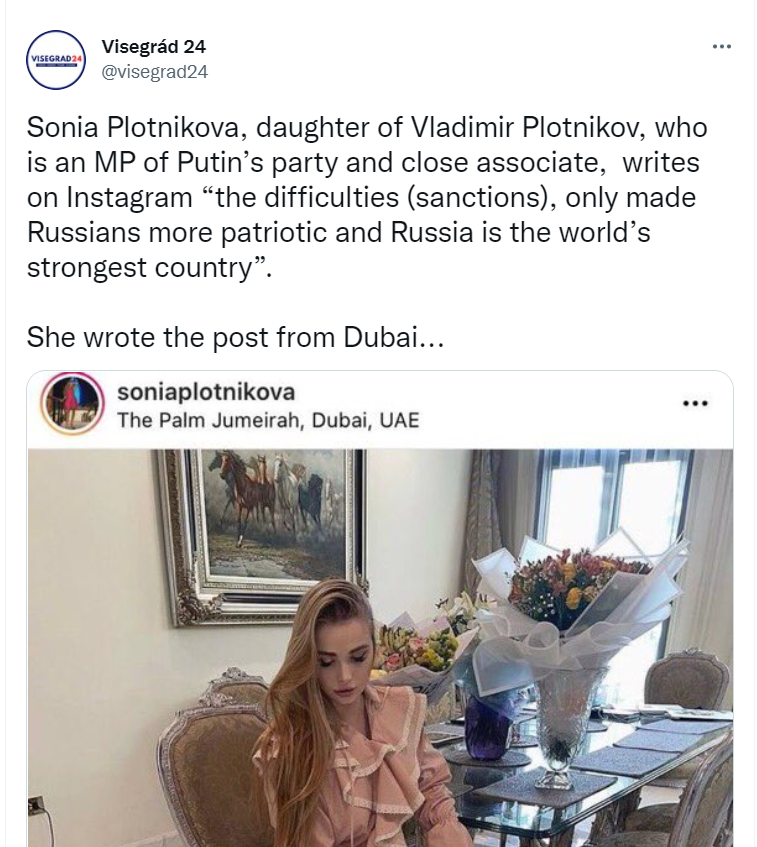Click The Palm Jumeirah location label
The image size is (757, 847).
tap(268, 420)
